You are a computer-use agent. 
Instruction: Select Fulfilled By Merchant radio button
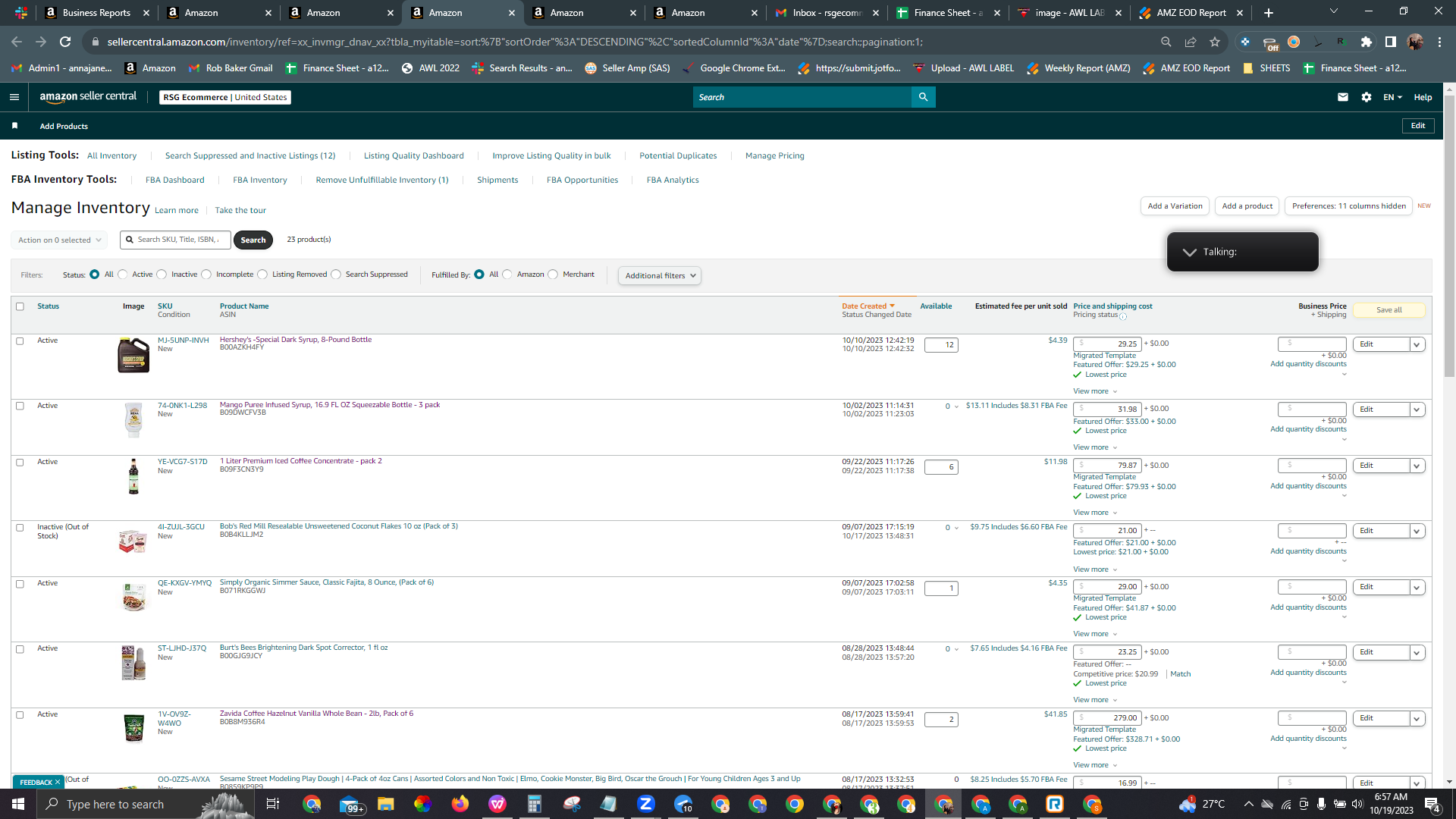553,275
